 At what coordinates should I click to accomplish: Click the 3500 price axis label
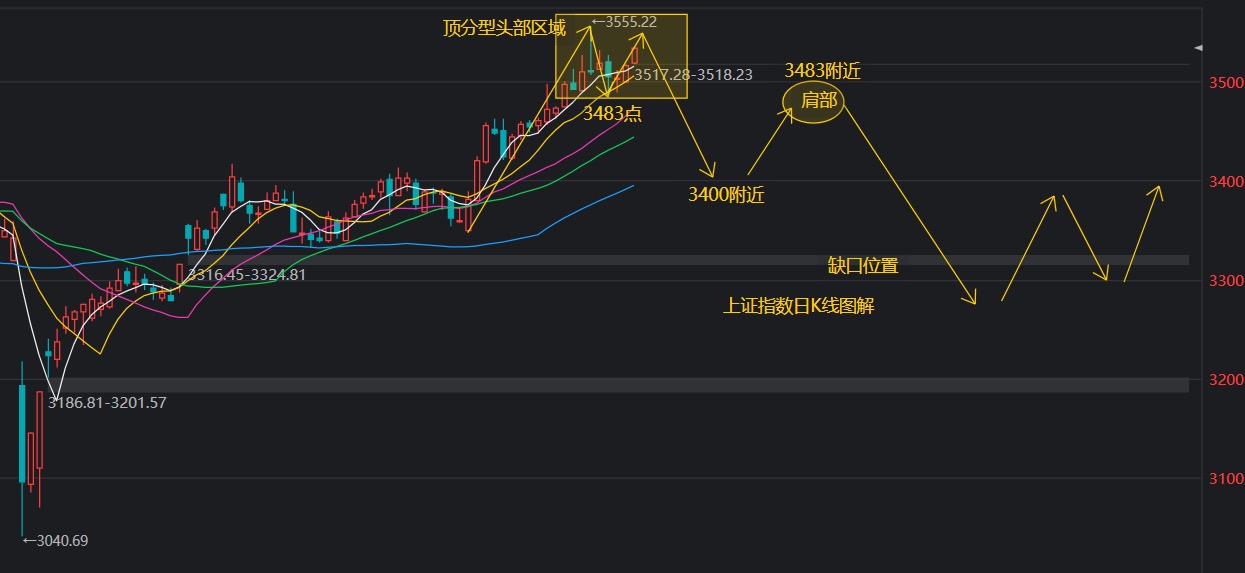pos(1225,82)
